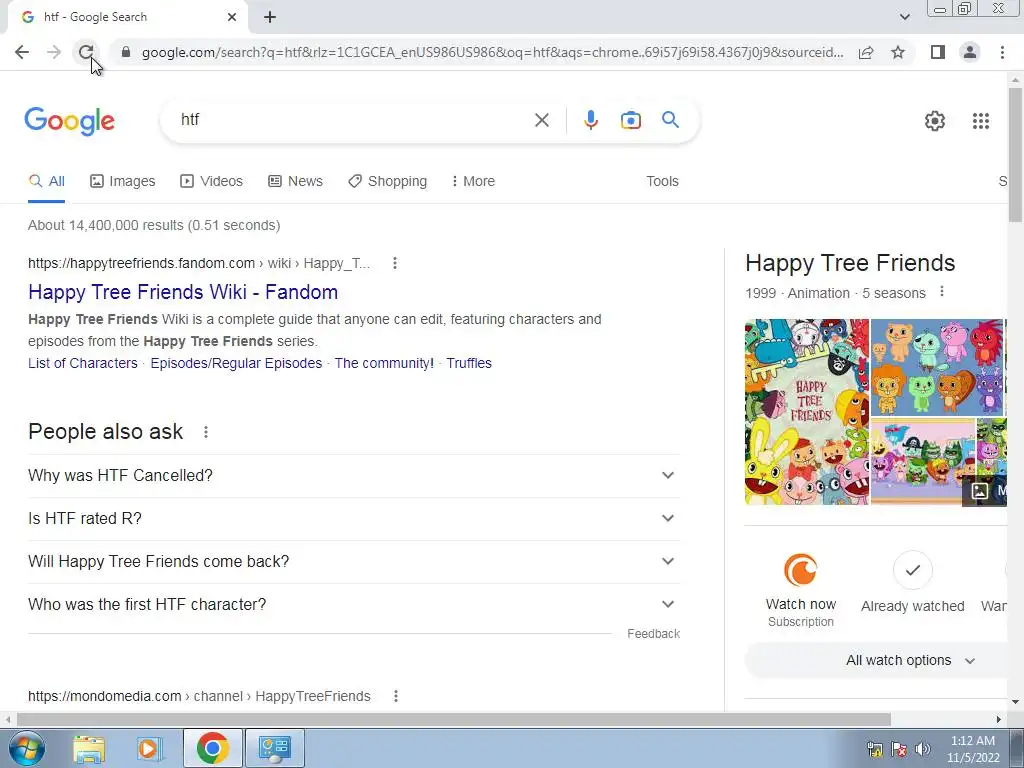Screen dimensions: 1024x768
Task: Click the mondomedia.com result URL
Action: point(199,696)
